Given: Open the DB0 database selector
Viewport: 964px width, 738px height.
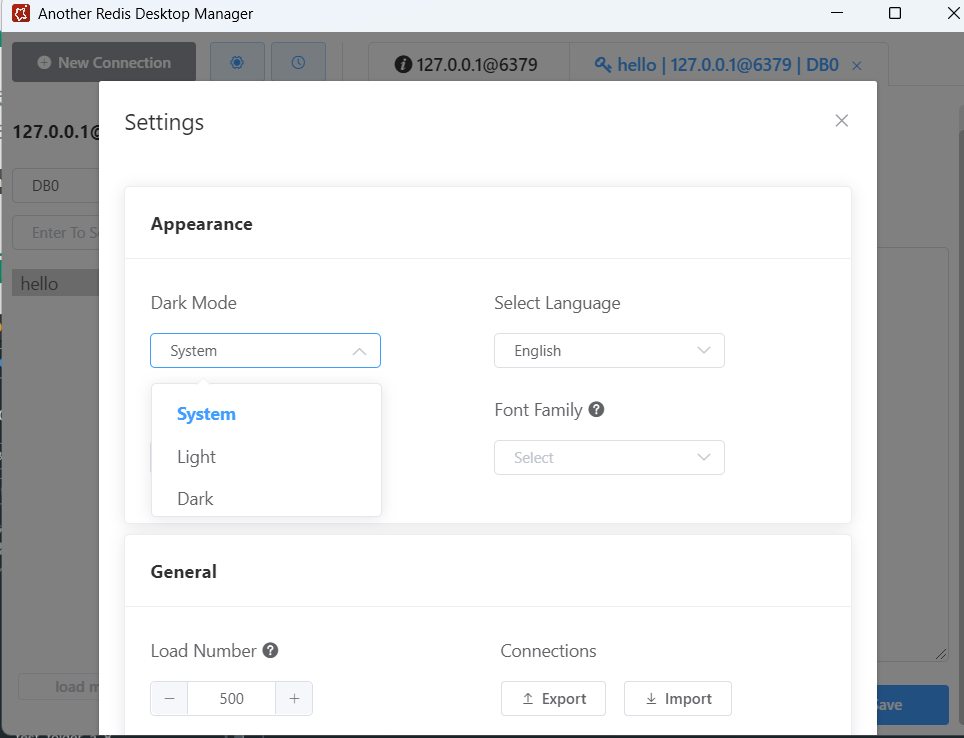Looking at the screenshot, I should point(56,186).
